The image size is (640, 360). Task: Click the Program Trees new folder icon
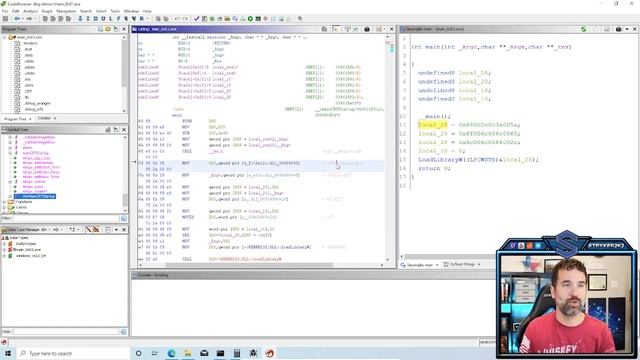click(108, 29)
